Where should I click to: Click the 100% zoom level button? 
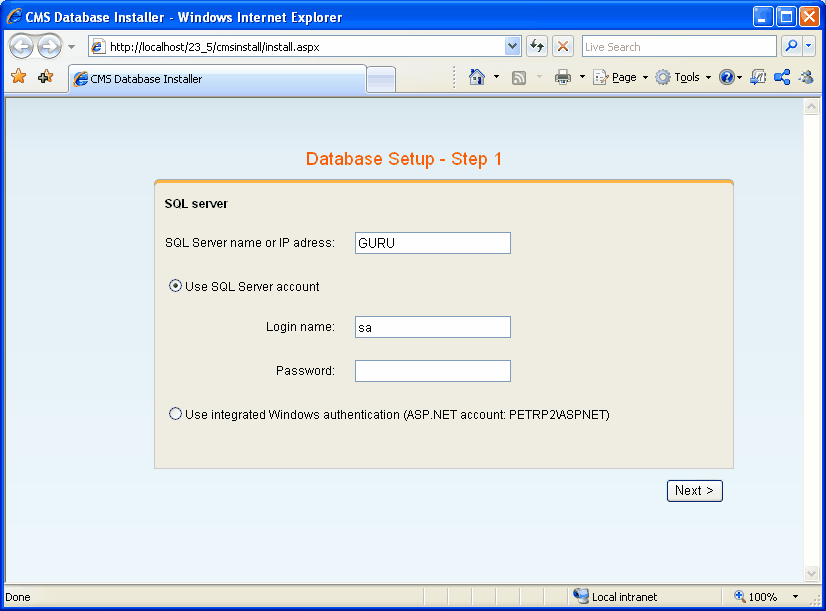(756, 596)
